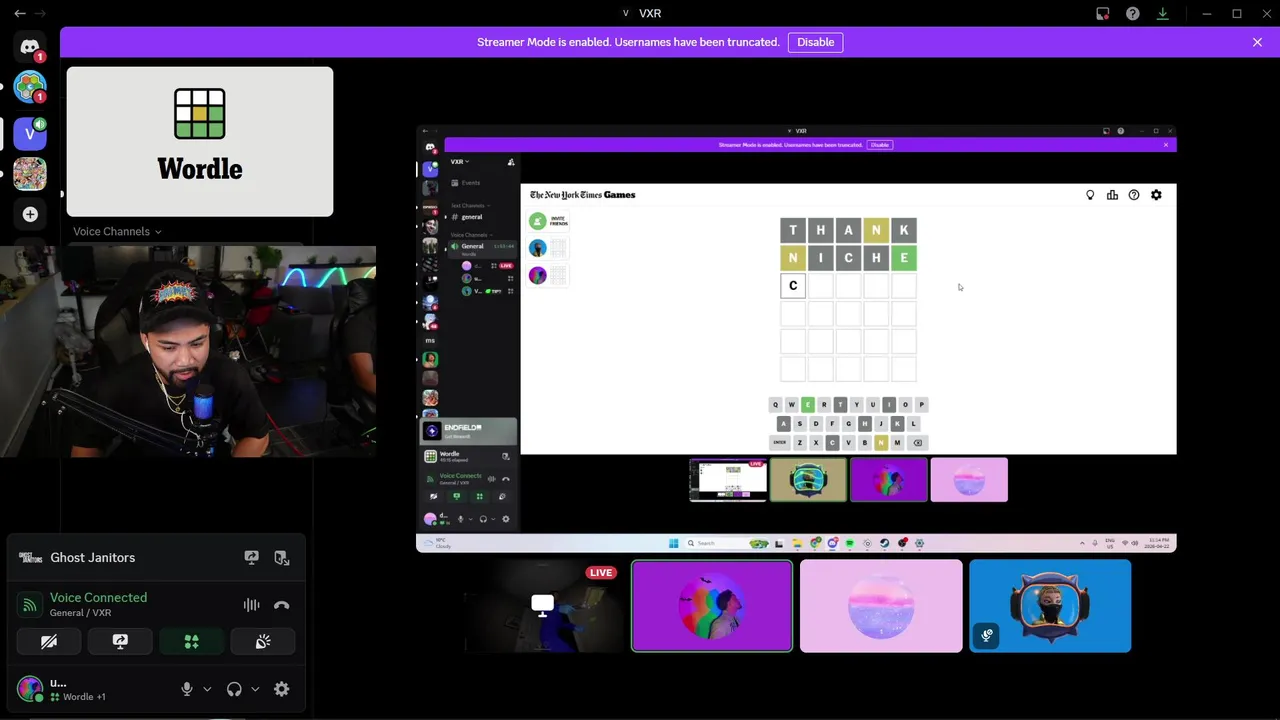Share screen icon beside Ghost Janitors

coord(251,558)
